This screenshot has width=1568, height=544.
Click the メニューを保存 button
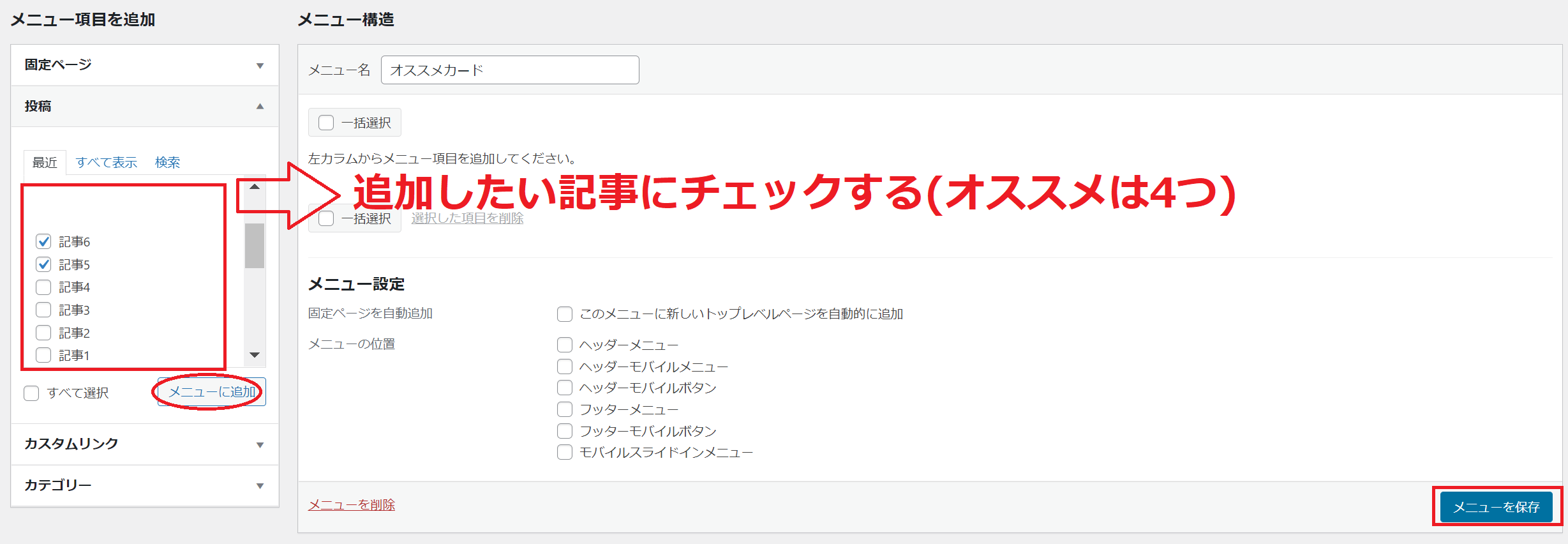click(x=1497, y=507)
